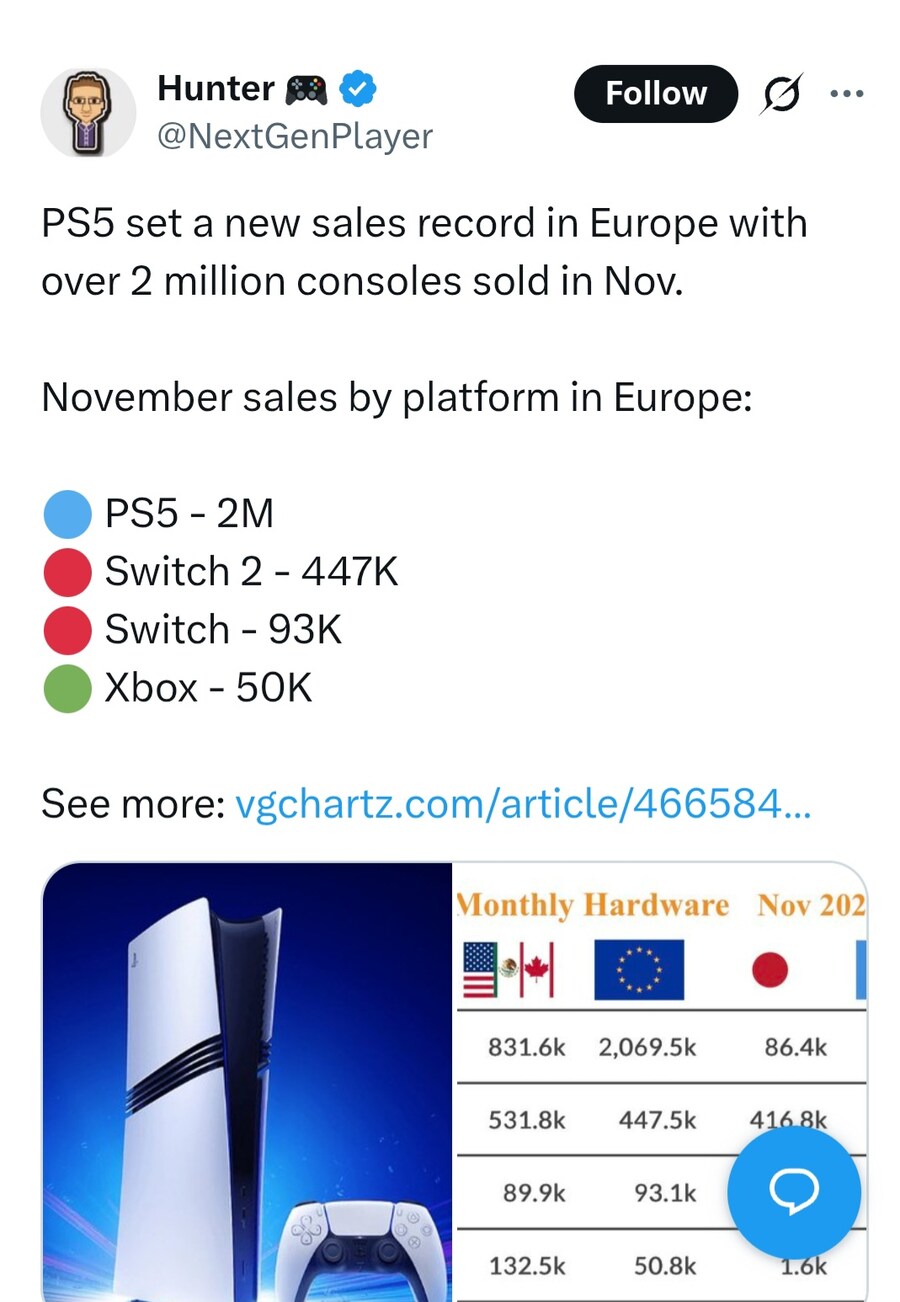Click the Monthly Hardware chart title
This screenshot has width=900, height=1302.
tap(592, 905)
